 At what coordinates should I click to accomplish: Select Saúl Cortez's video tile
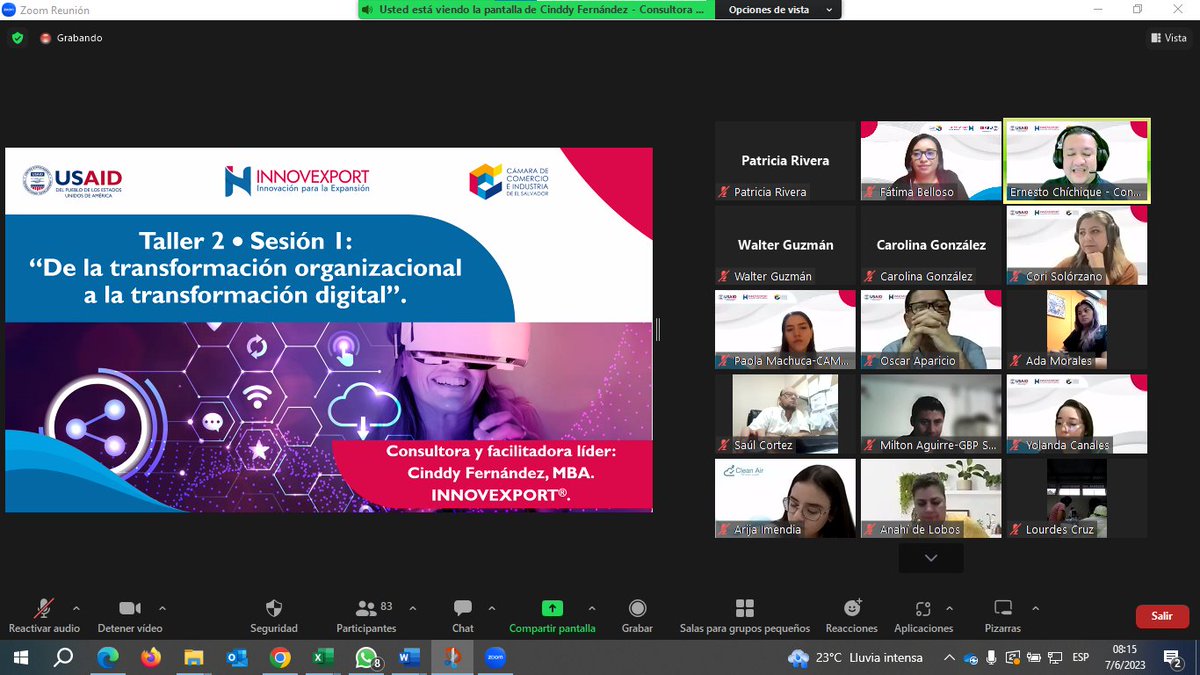[x=785, y=414]
